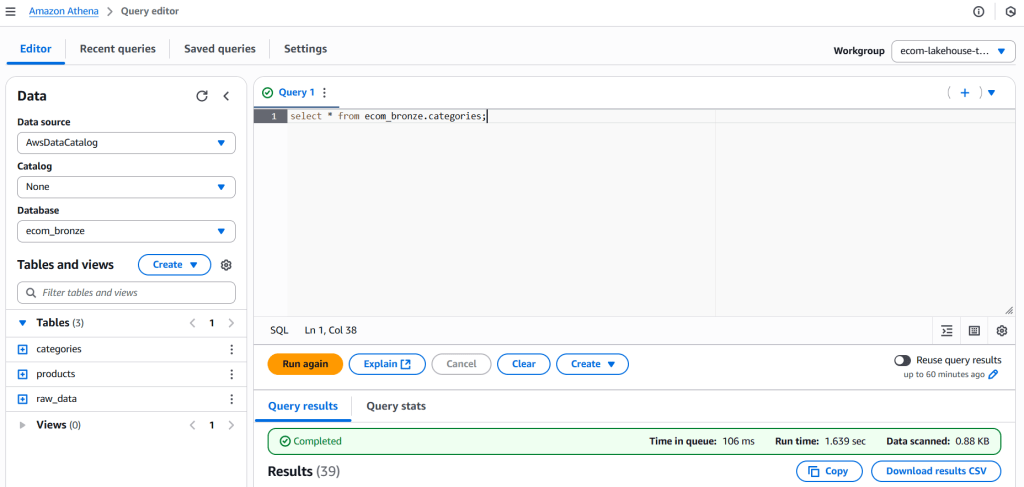Viewport: 1024px width, 487px height.
Task: Open actions menu for categories table
Action: click(x=231, y=349)
